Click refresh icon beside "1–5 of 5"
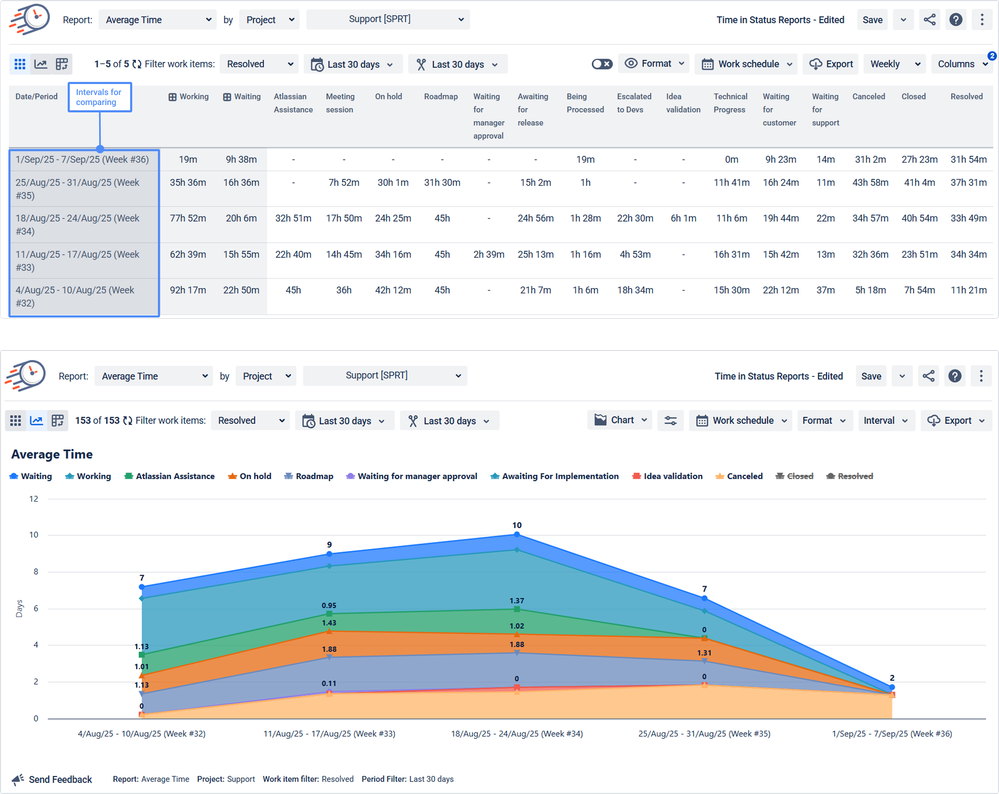 tap(137, 64)
